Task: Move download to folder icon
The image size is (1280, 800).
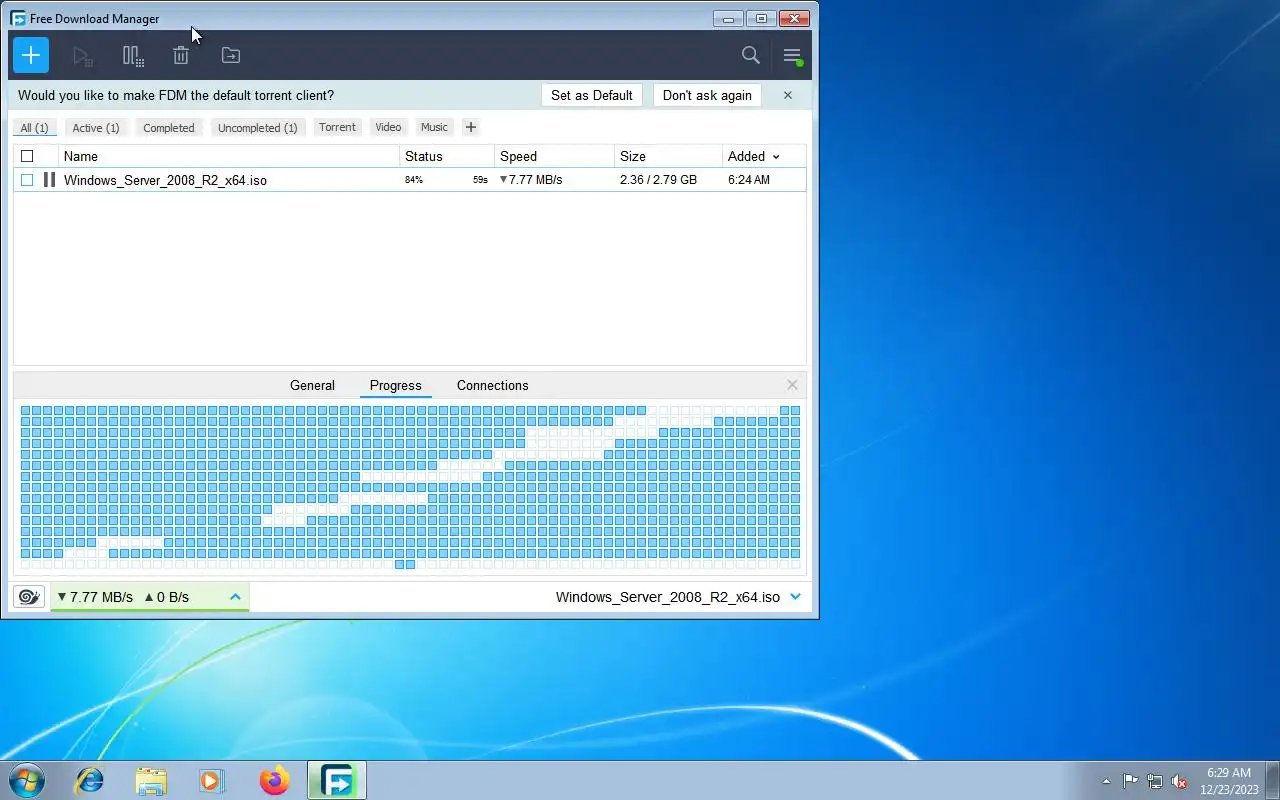Action: point(231,56)
